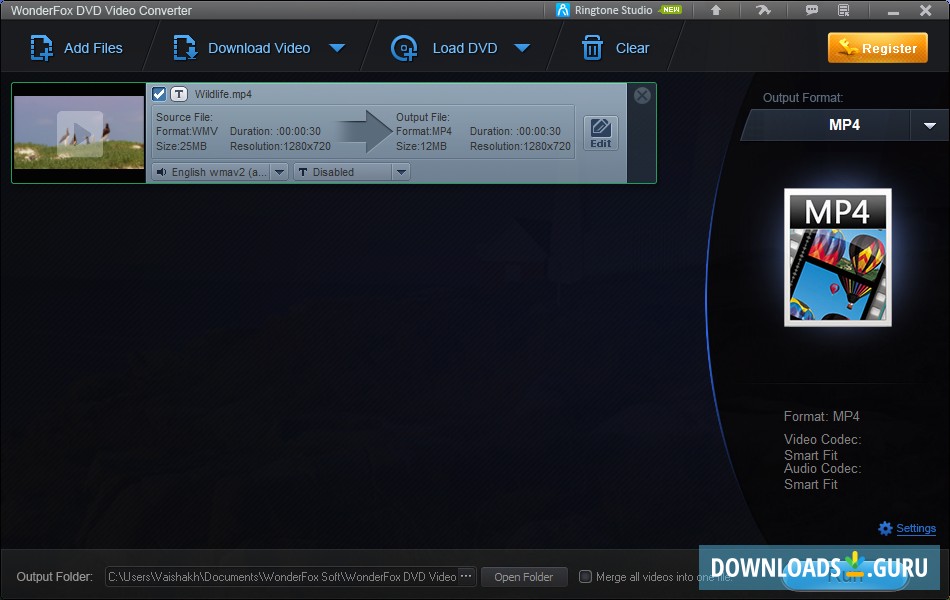
Task: Uncheck the Wildlife.mp4 checkbox
Action: [x=159, y=94]
